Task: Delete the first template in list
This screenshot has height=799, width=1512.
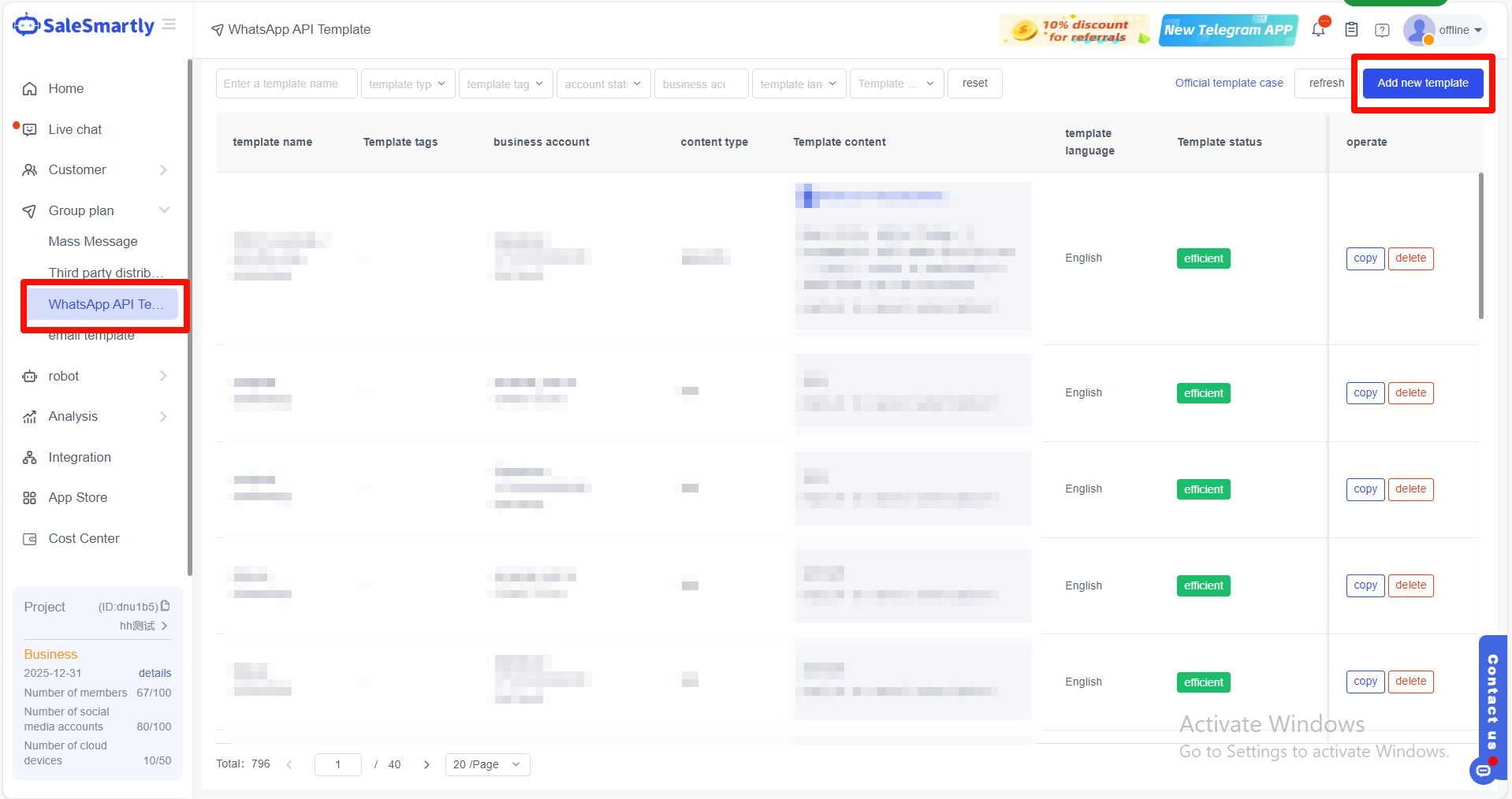Action: [1410, 258]
